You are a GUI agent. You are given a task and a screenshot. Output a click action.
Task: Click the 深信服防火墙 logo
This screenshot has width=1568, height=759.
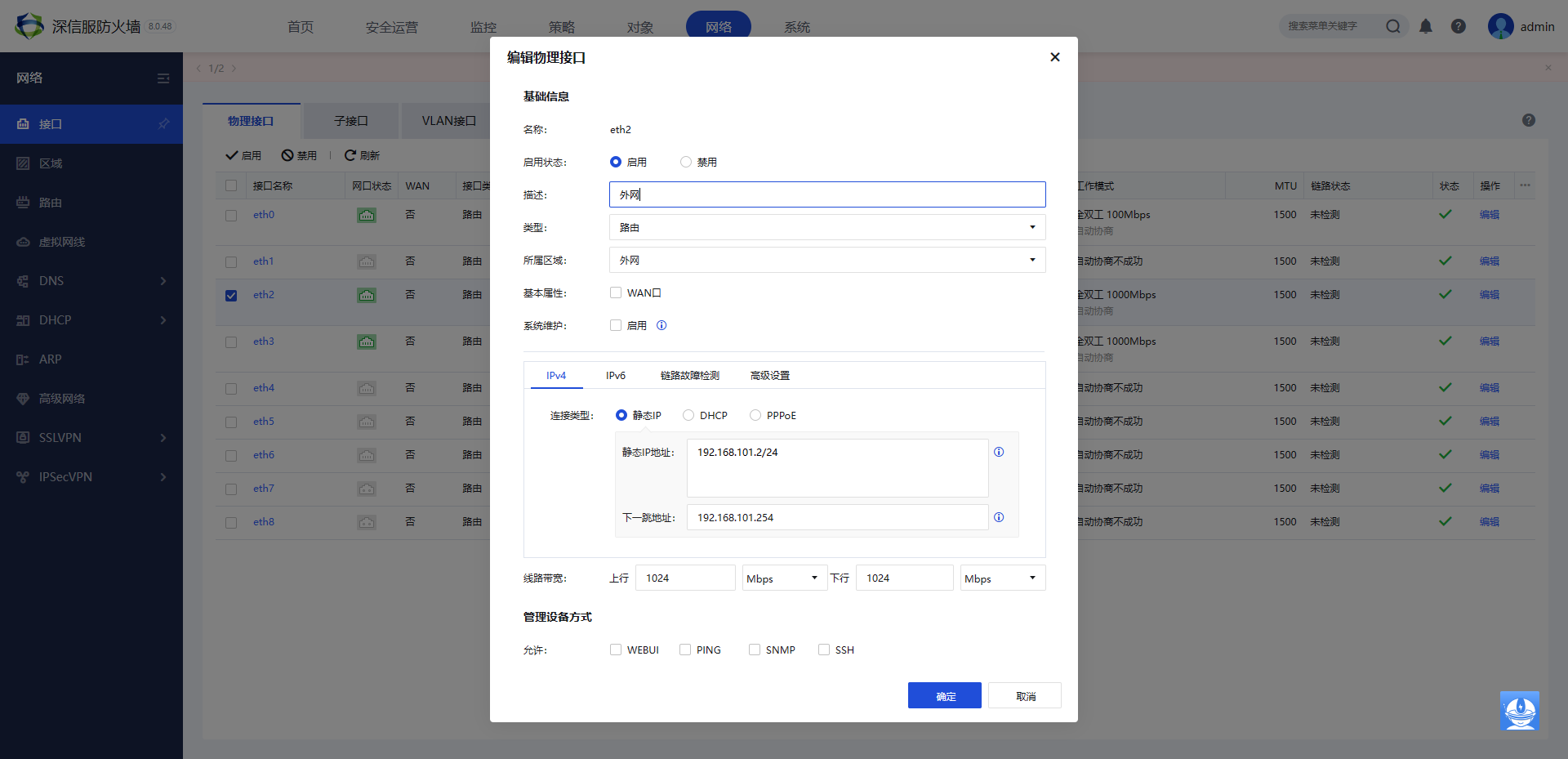[29, 26]
